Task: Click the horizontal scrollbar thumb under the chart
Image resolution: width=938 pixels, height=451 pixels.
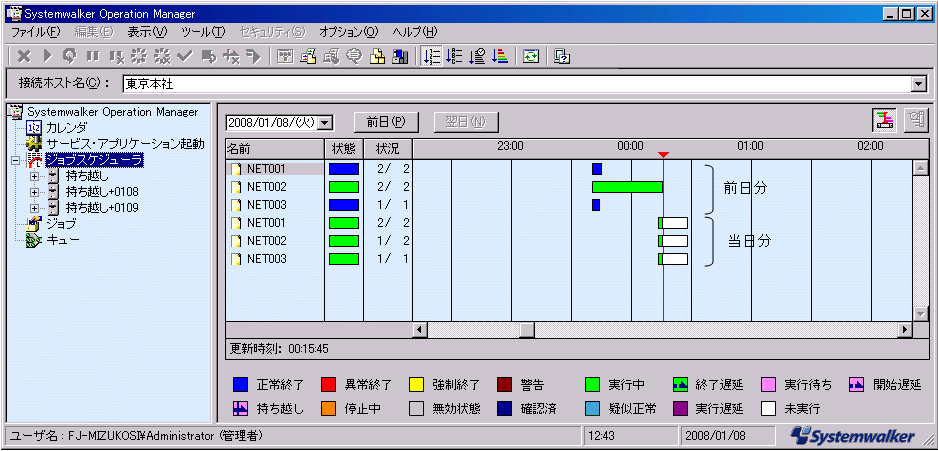Action: click(527, 330)
